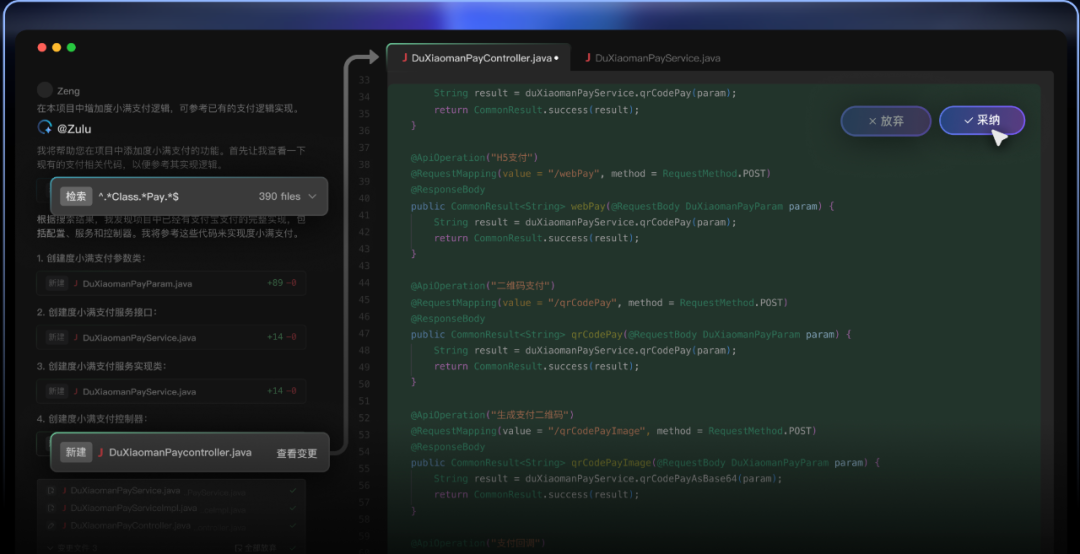The image size is (1080, 554).
Task: Toggle checkmark for DuXiaomanPayService.java in changed files
Action: coord(293,491)
